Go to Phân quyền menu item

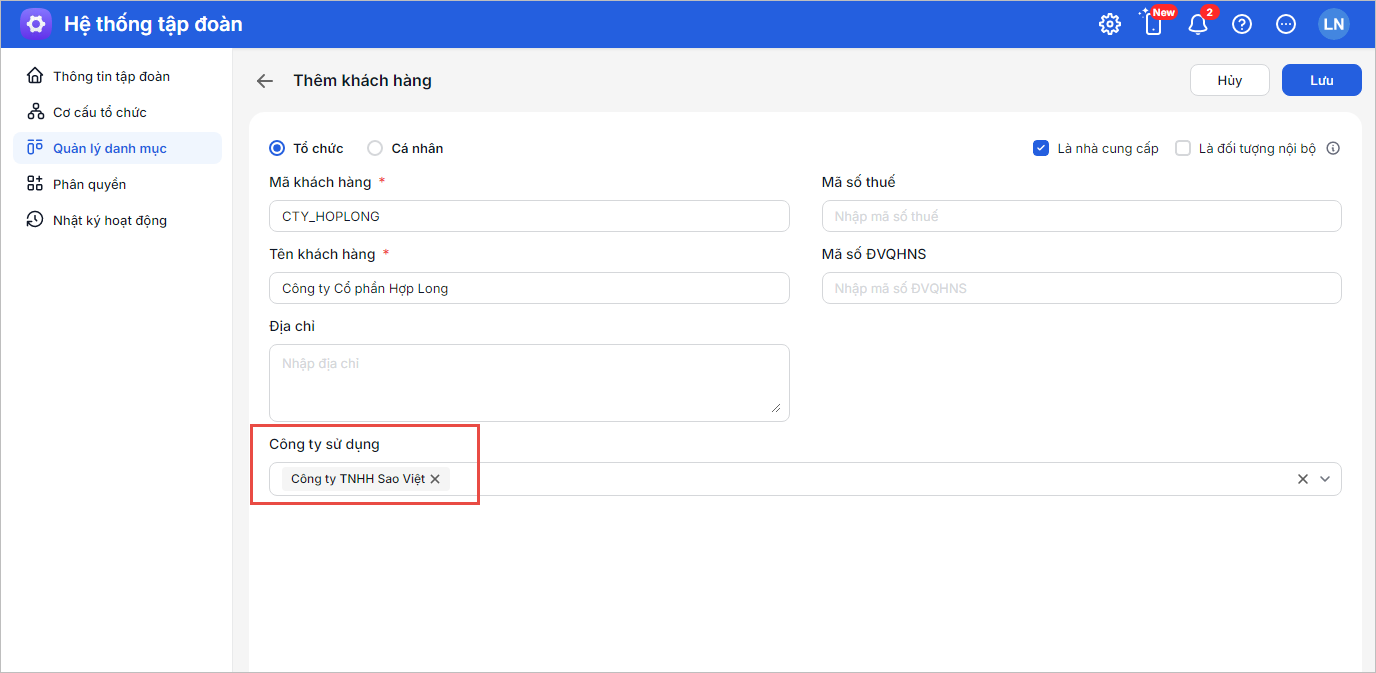(89, 184)
